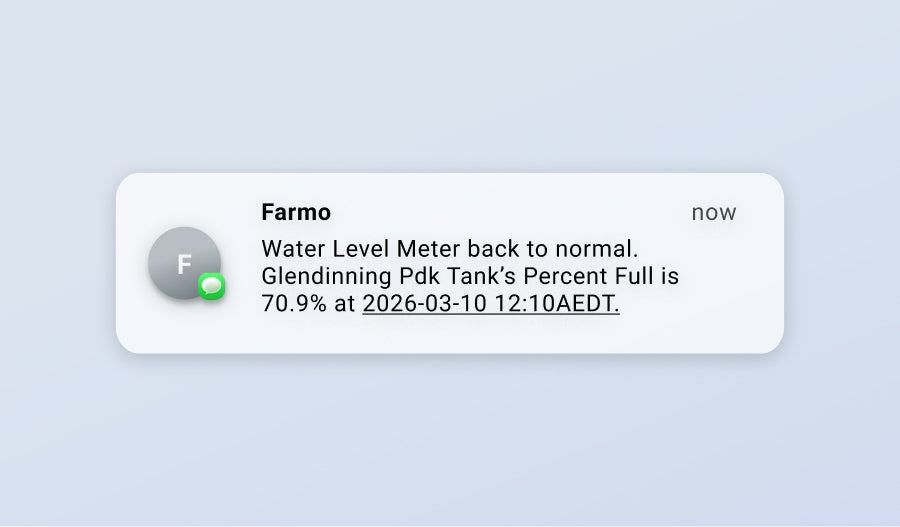Viewport: 900px width, 527px height.
Task: Click the background outside the notification
Action: tap(450, 440)
